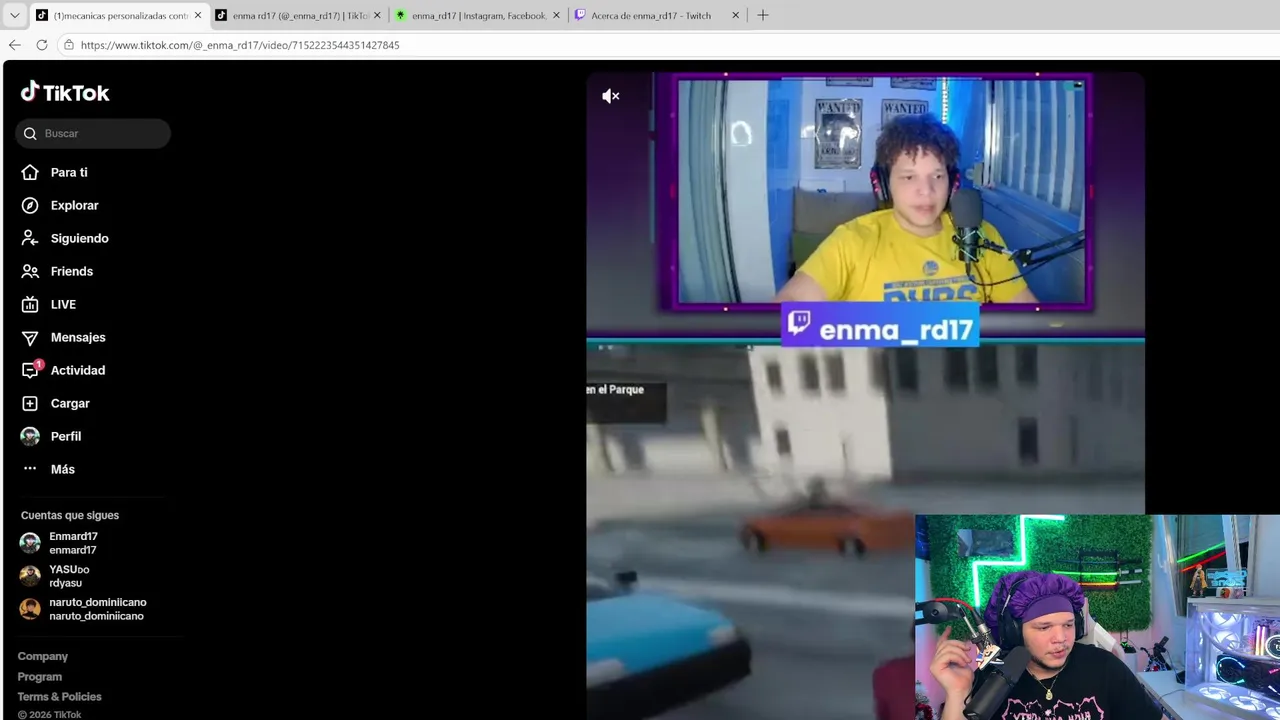Image resolution: width=1280 pixels, height=720 pixels.
Task: Close the mecanicas personalizadas tab
Action: (198, 15)
